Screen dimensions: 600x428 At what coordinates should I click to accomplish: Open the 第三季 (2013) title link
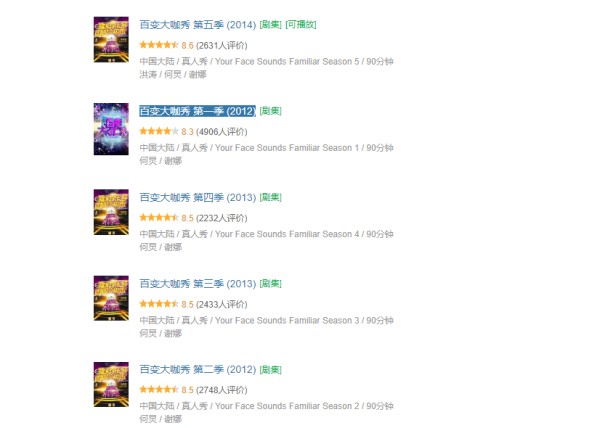point(197,284)
